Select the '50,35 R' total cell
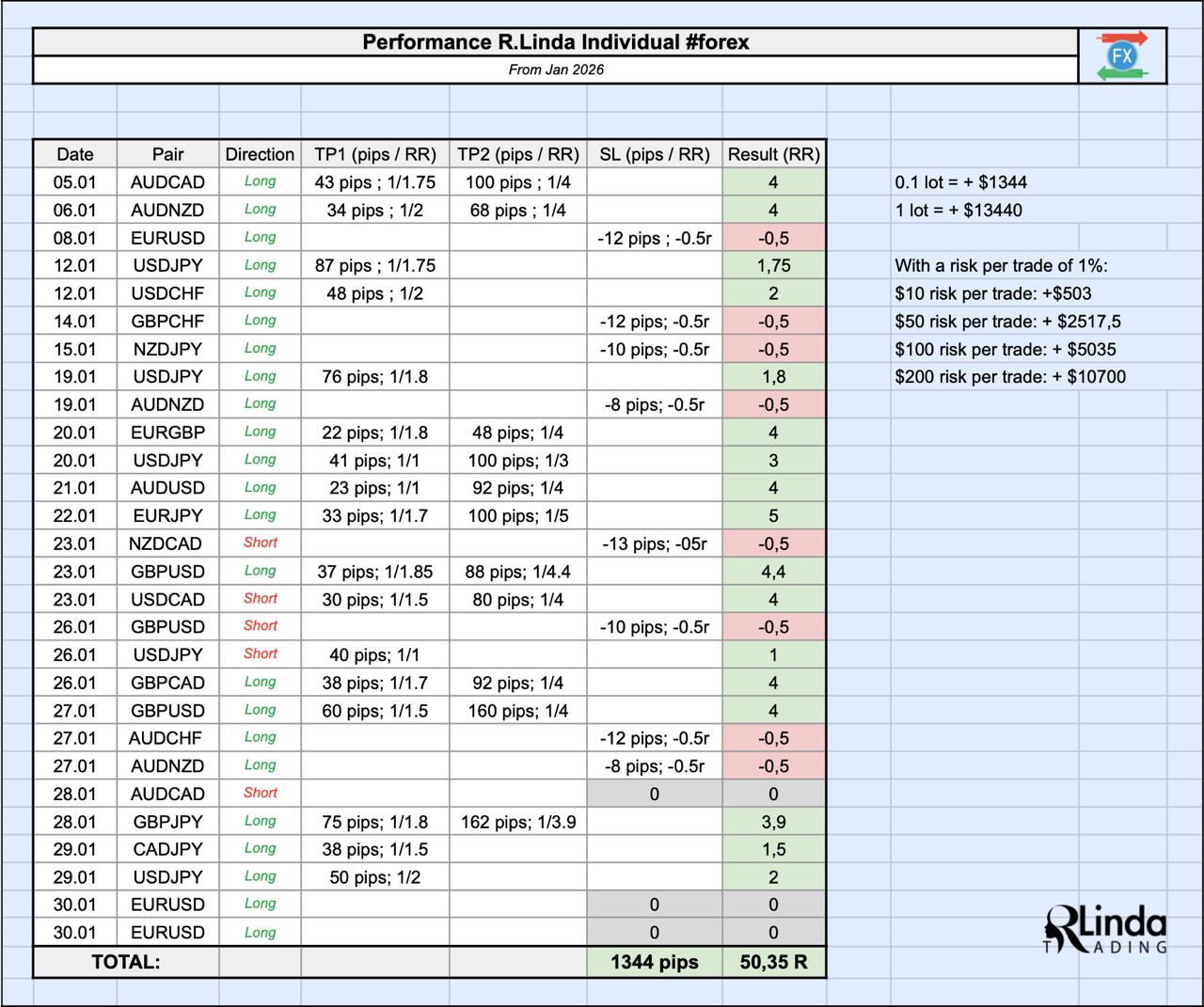The image size is (1204, 1007). (x=774, y=962)
